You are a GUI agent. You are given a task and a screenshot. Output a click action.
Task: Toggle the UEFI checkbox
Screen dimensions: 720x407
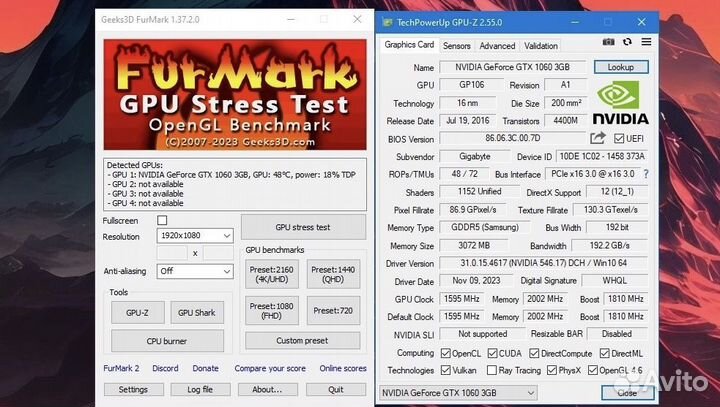(619, 138)
